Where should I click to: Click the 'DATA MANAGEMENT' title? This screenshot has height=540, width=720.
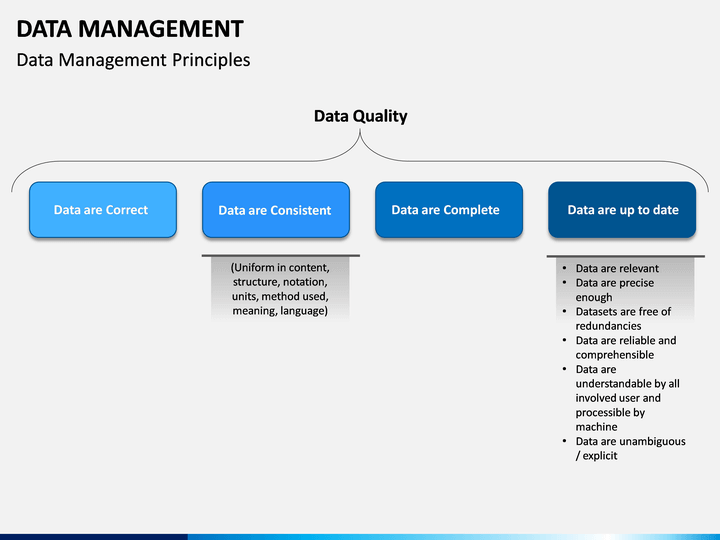[130, 29]
